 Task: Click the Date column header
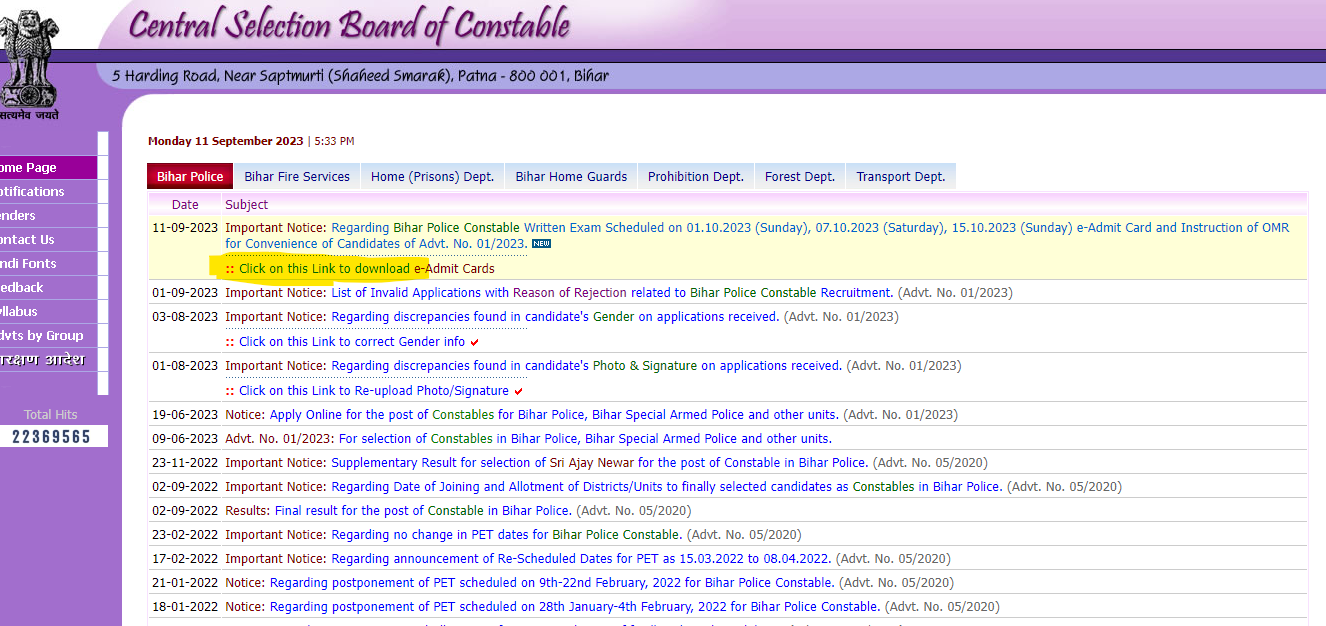click(x=185, y=205)
